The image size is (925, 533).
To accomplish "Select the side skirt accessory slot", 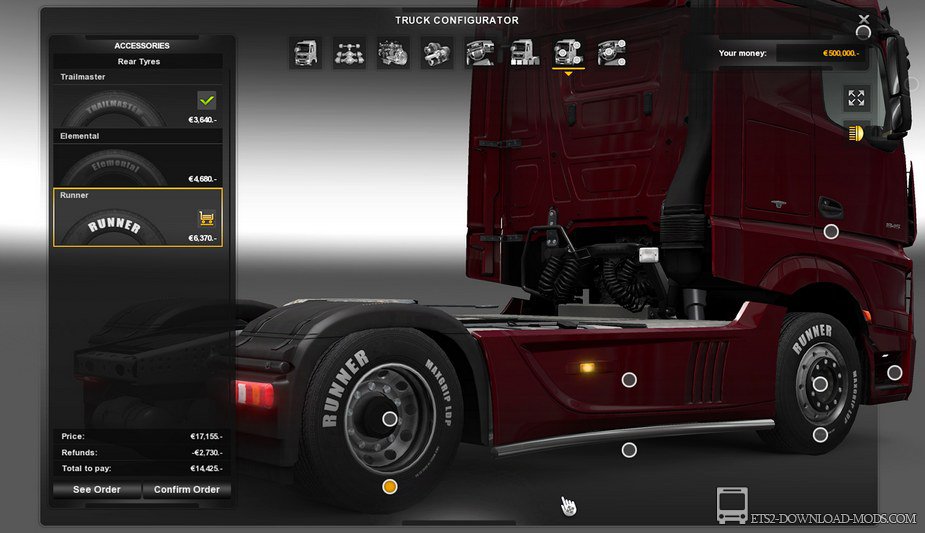I will [x=629, y=380].
